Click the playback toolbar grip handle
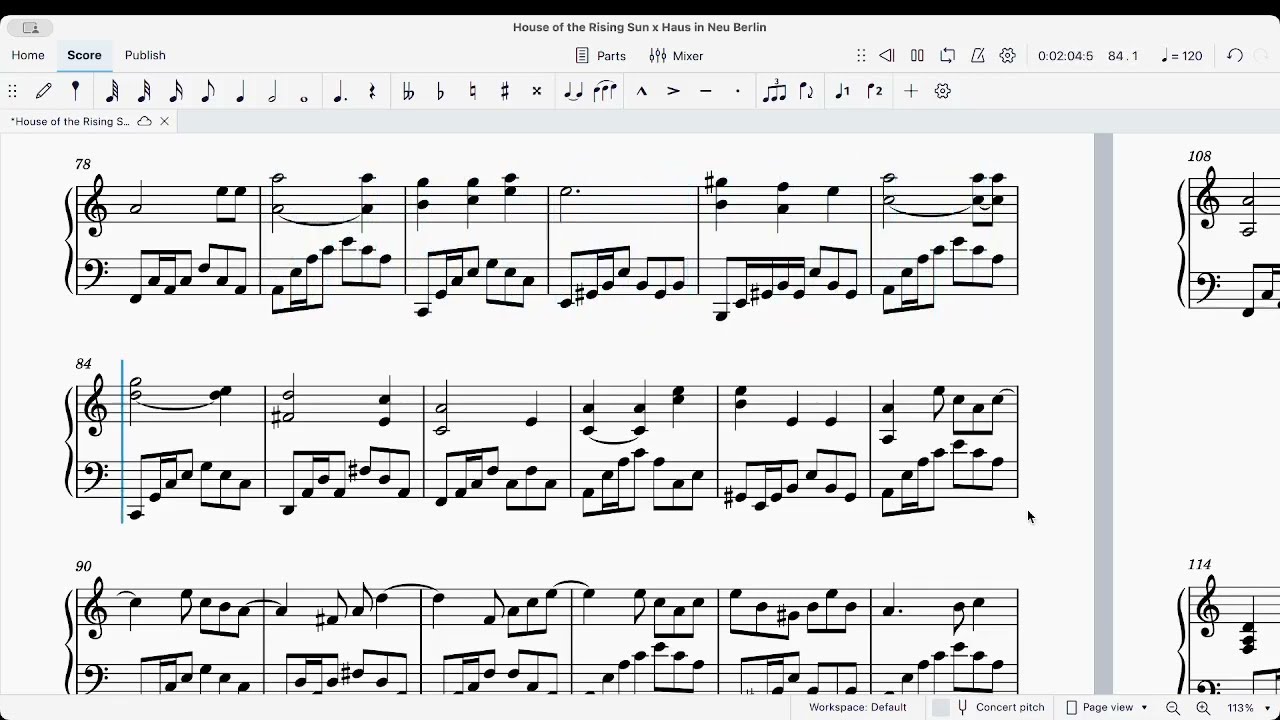The width and height of the screenshot is (1280, 720). (861, 56)
